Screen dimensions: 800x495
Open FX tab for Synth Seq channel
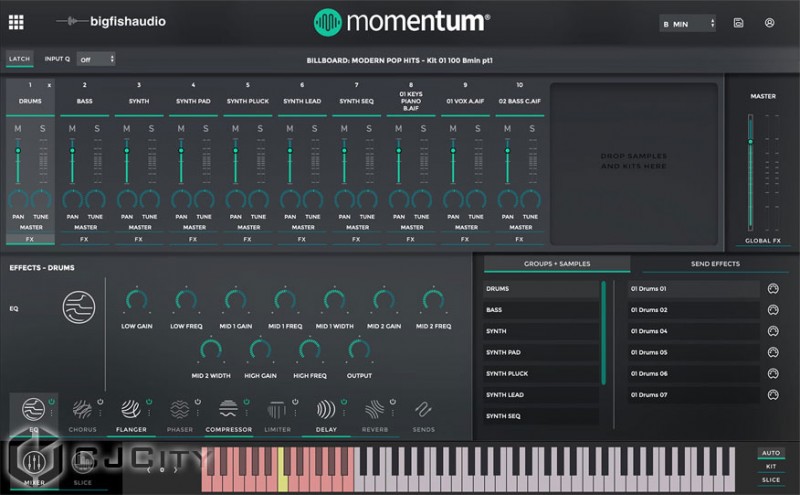point(356,239)
